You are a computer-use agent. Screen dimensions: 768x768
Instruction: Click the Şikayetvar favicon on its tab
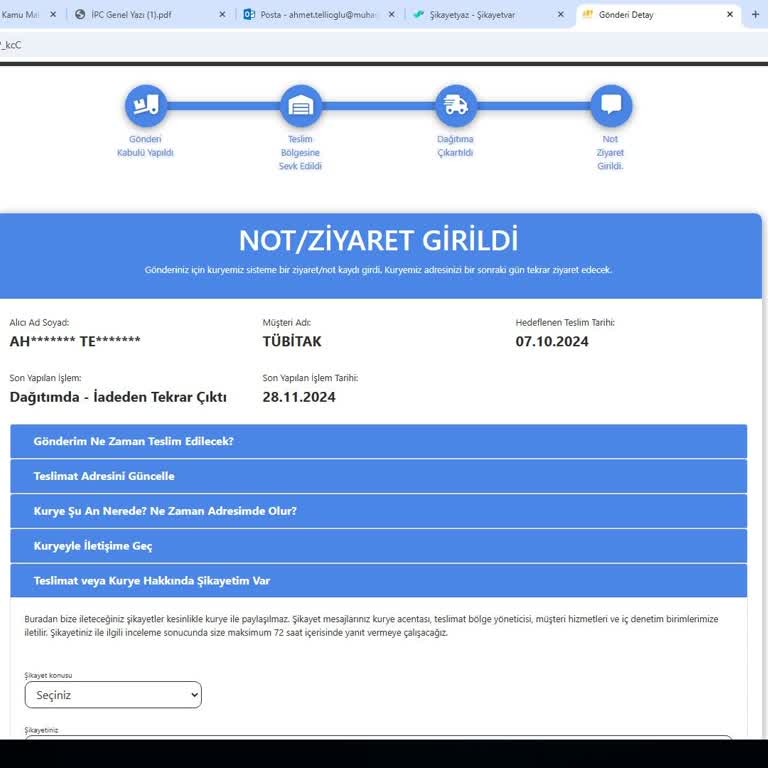(418, 15)
